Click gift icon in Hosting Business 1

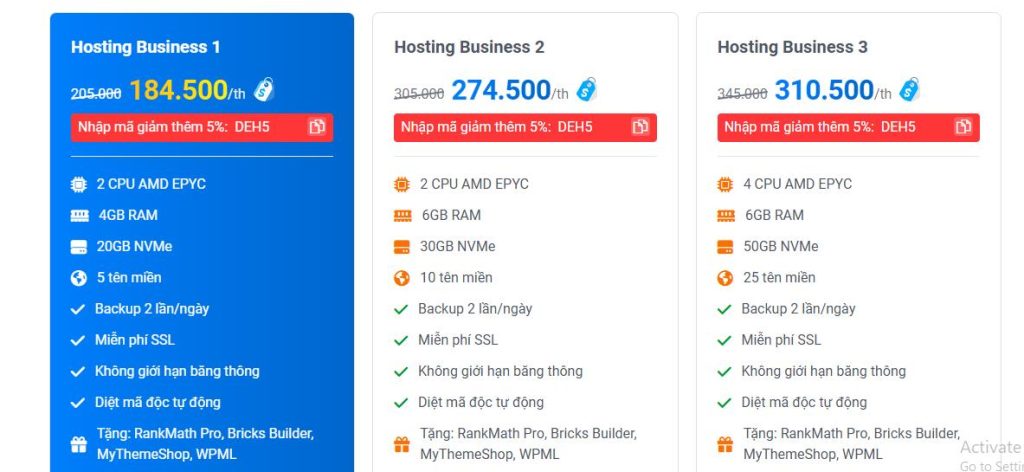pos(79,444)
